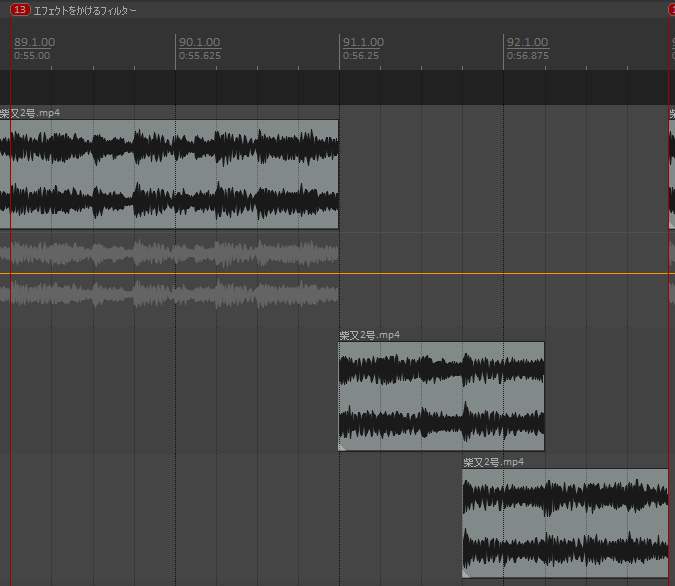This screenshot has width=675, height=586.
Task: Set cursor at measure 91.1.00 on ruler
Action: (362, 42)
